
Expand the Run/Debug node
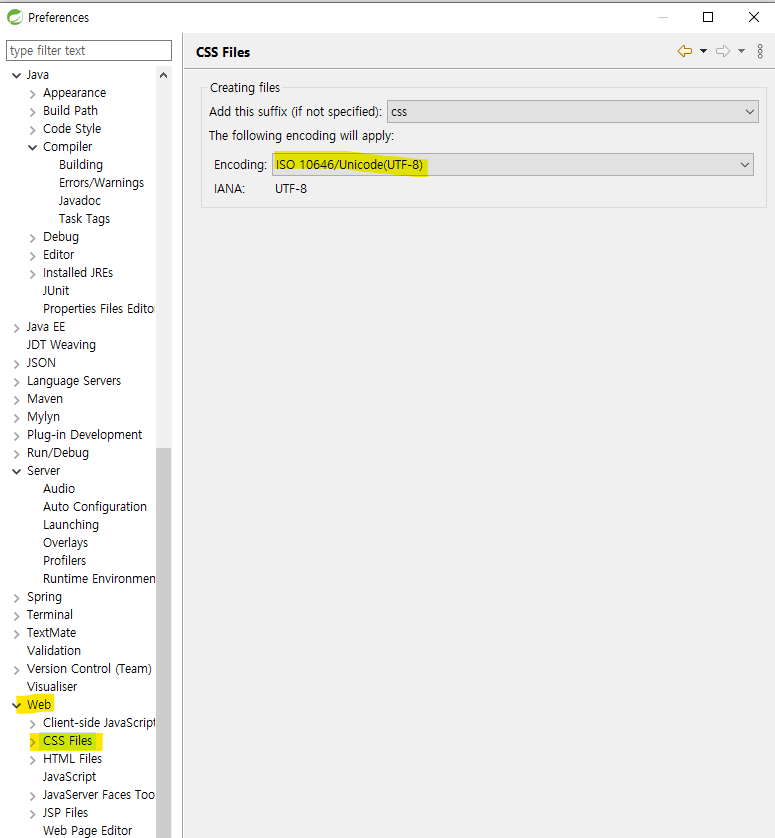tap(17, 454)
